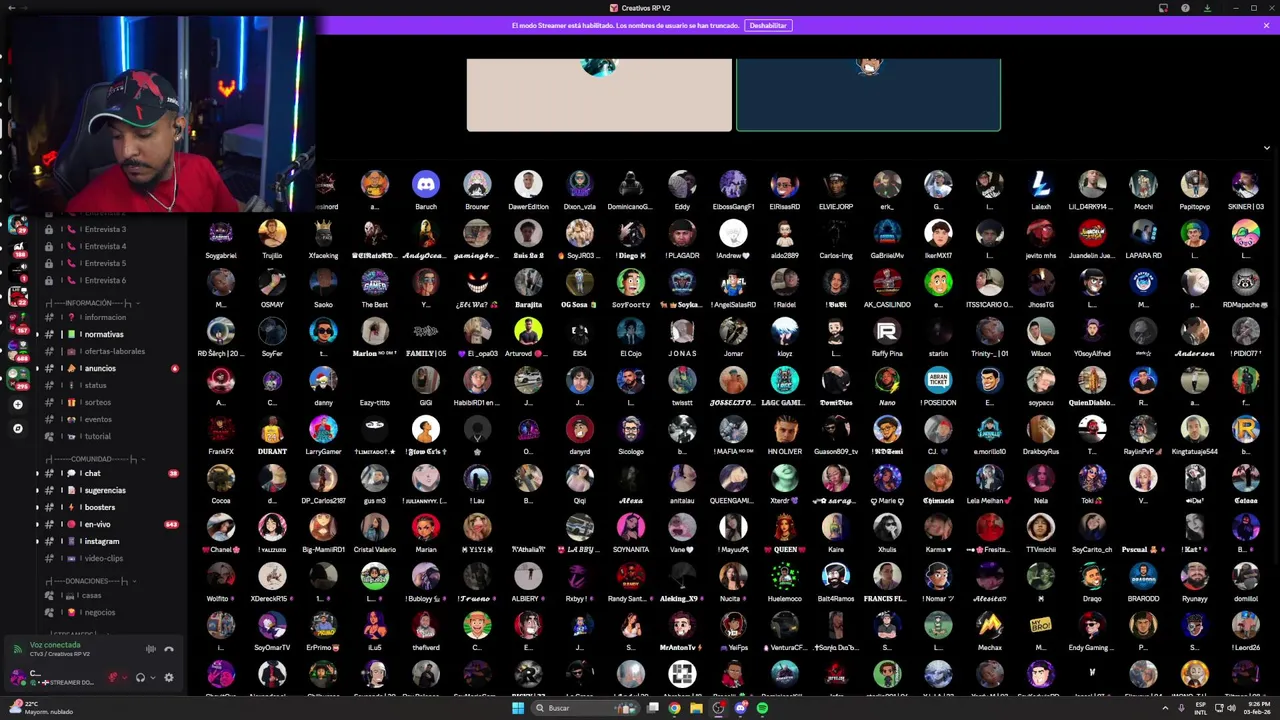This screenshot has width=1280, height=720.
Task: Show hidden system tray icons
Action: pos(1165,708)
